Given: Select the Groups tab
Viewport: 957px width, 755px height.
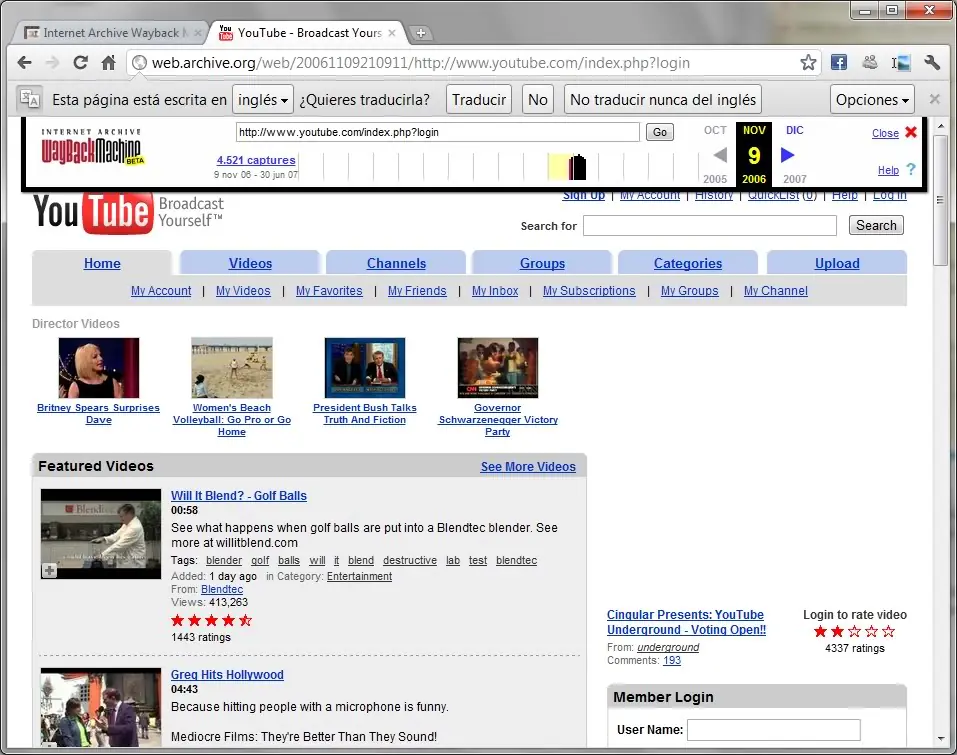Looking at the screenshot, I should click(542, 263).
